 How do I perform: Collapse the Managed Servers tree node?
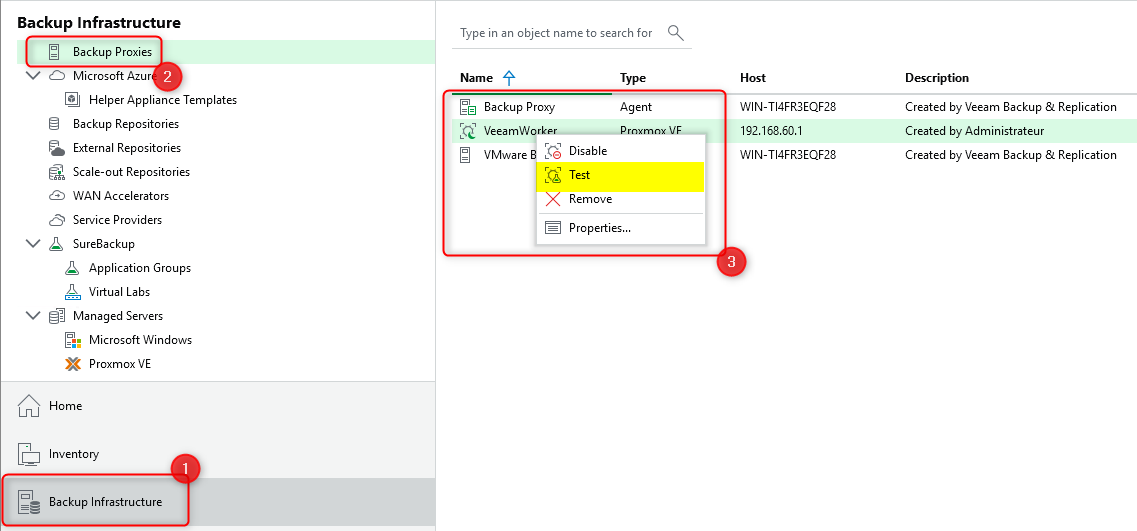[x=33, y=316]
